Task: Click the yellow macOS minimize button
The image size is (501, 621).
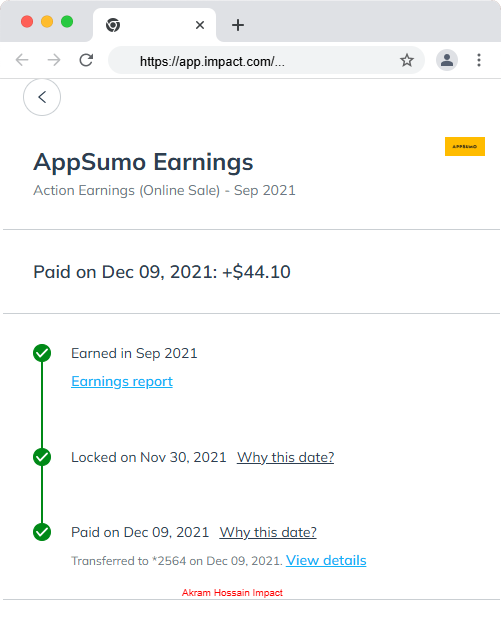Action: (x=47, y=21)
